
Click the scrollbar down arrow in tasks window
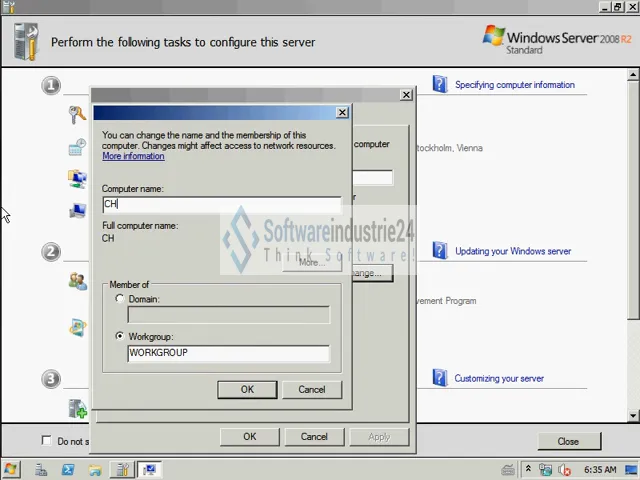tap(632, 415)
